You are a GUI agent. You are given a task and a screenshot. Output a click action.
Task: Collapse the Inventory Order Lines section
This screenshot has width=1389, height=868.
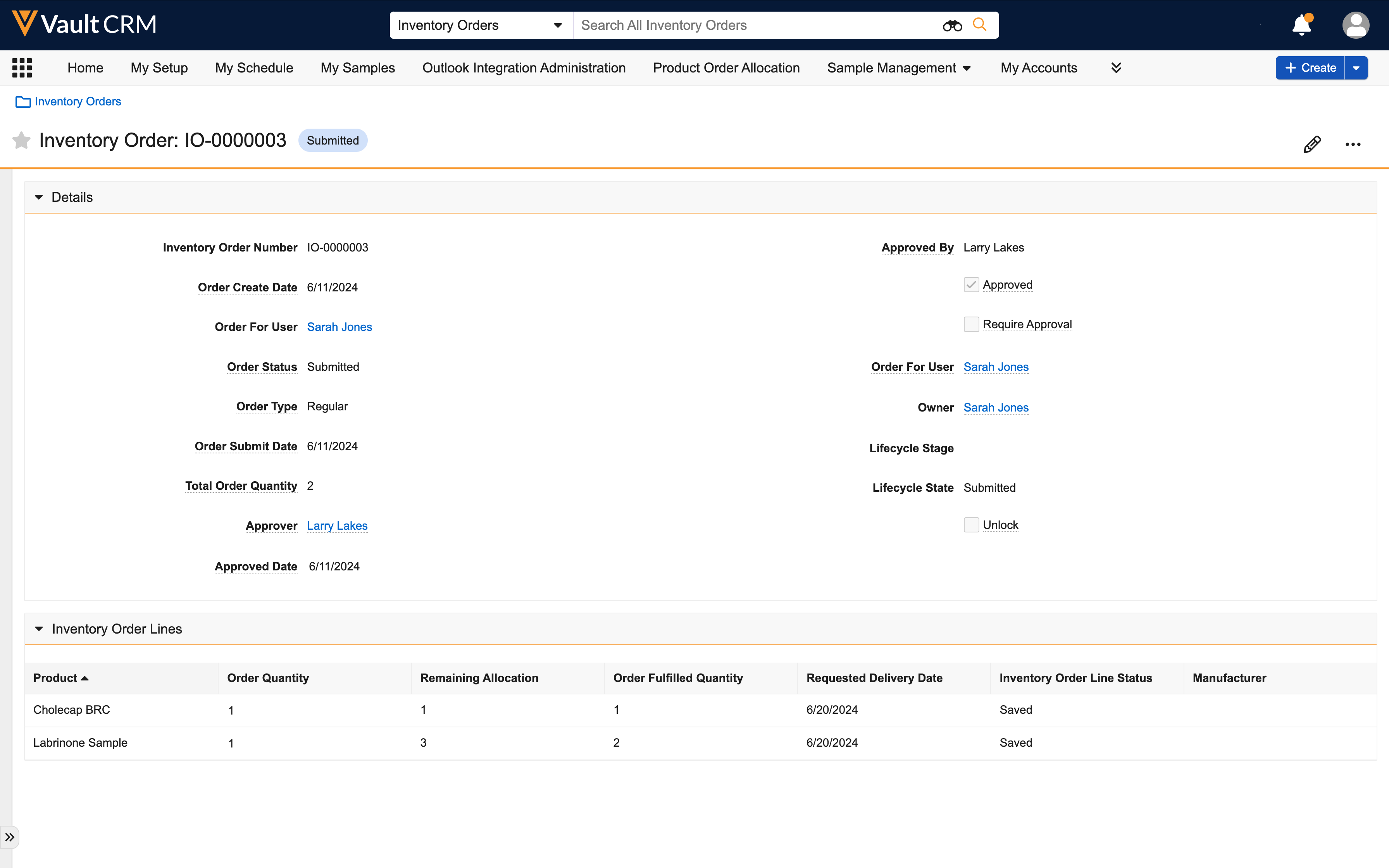coord(38,629)
